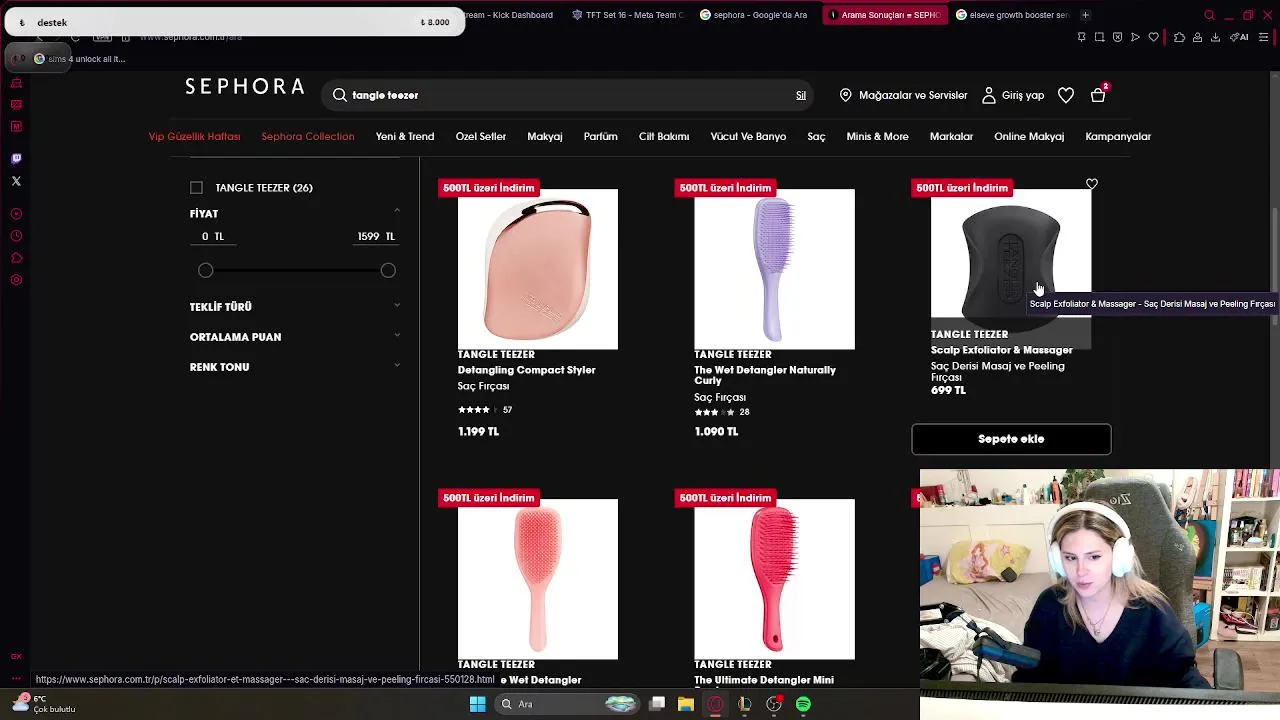Open Vip Güzellik Haftası link
The width and height of the screenshot is (1280, 720).
[194, 136]
